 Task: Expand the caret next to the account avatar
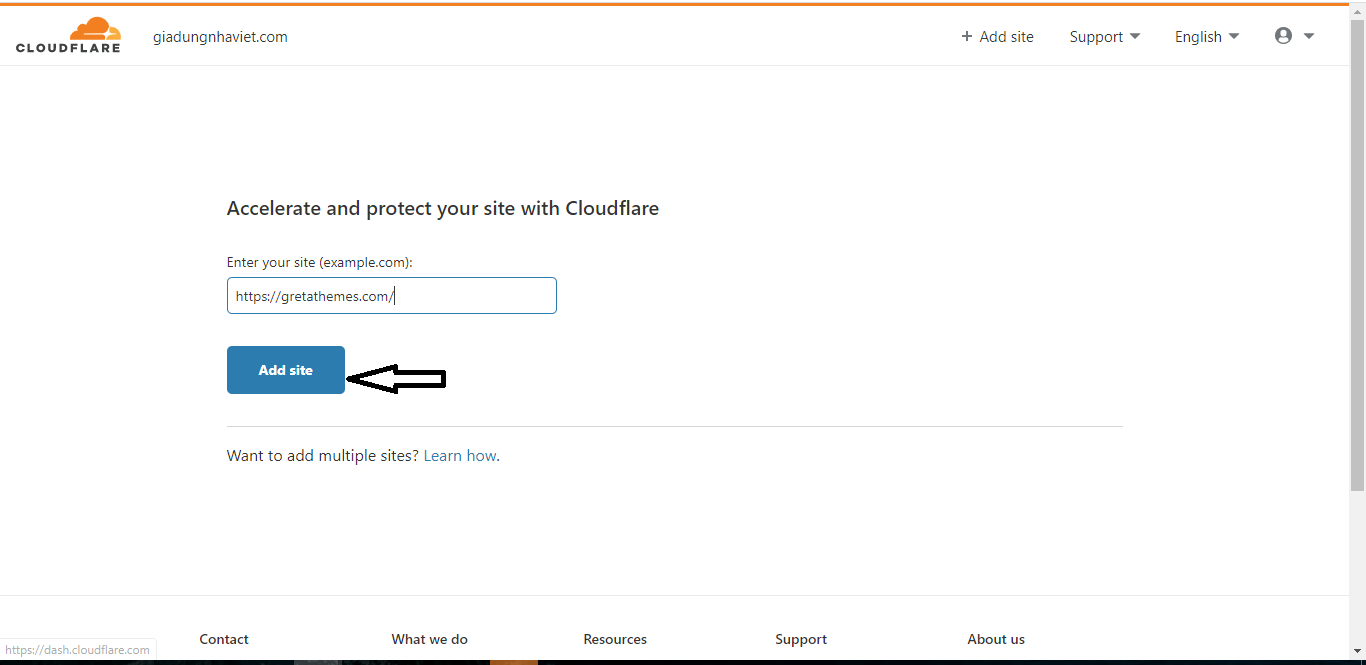1309,37
